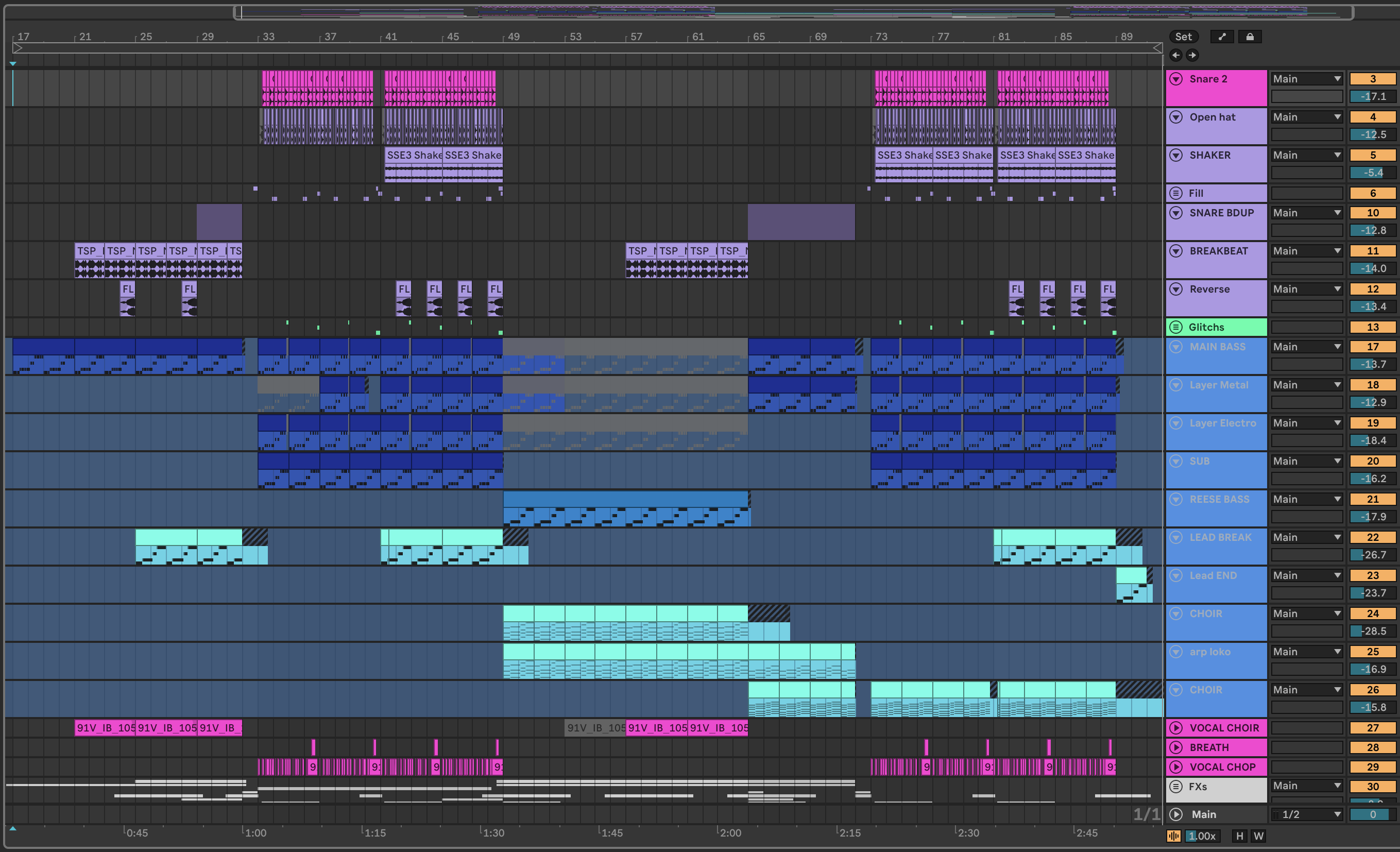Click the lock envelopes icon
1400x852 pixels.
click(x=1250, y=37)
